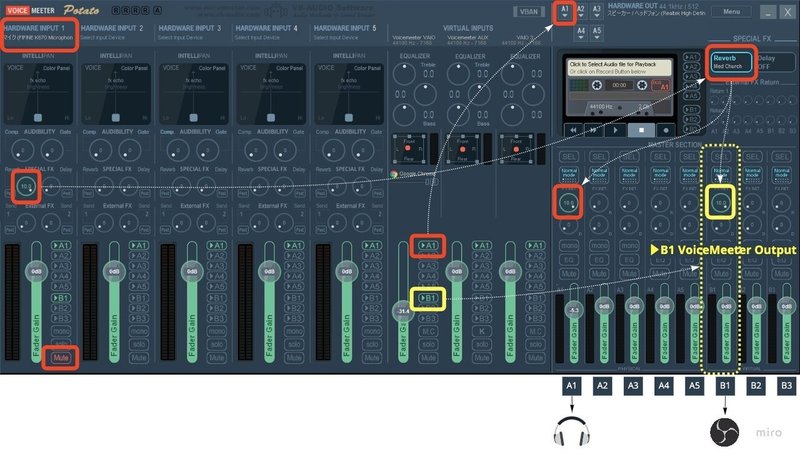Stop the cassette recorder

tap(641, 130)
